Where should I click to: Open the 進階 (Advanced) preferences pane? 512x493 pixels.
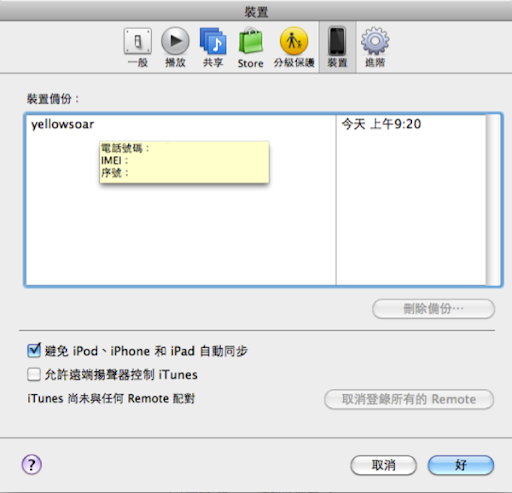(375, 47)
